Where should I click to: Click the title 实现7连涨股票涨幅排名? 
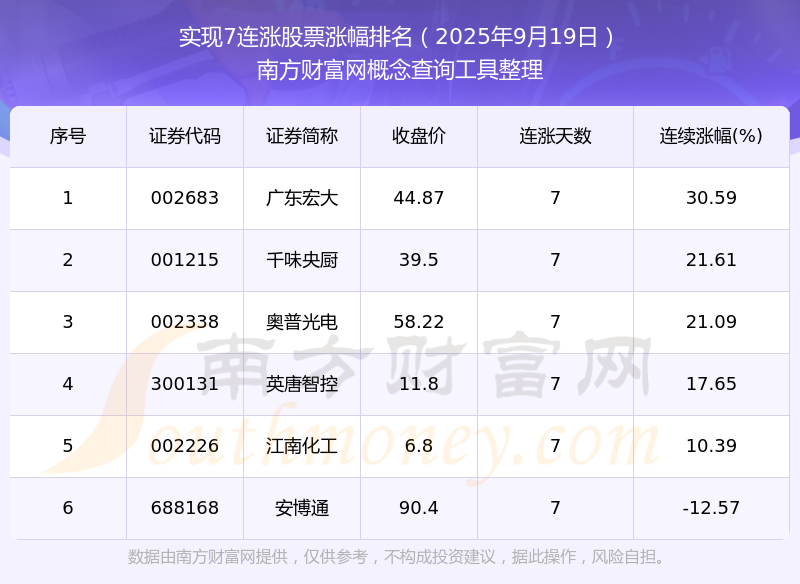[x=295, y=37]
